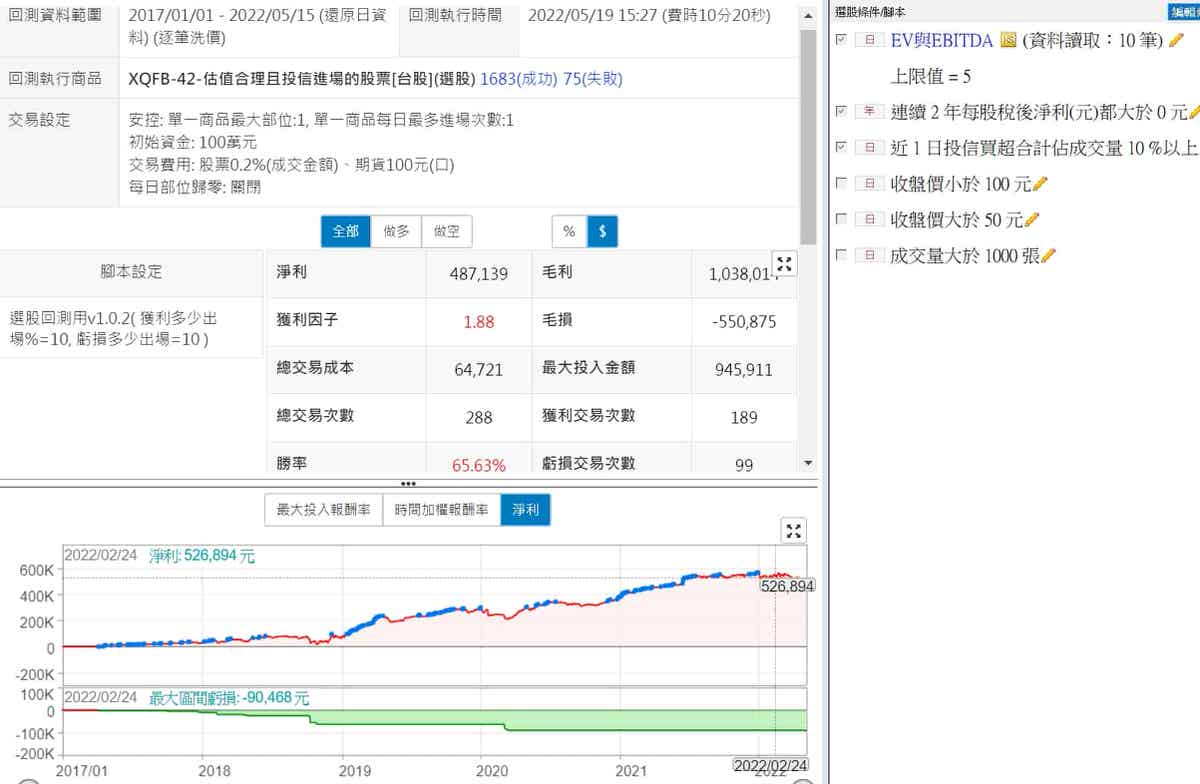
Task: Expand the statistics table to fullscreen
Action: tap(785, 264)
